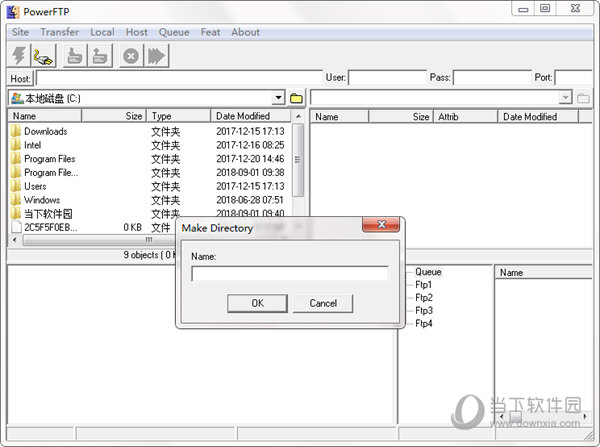Click the PowerFTP title bar app icon
The height and width of the screenshot is (447, 600).
[13, 12]
